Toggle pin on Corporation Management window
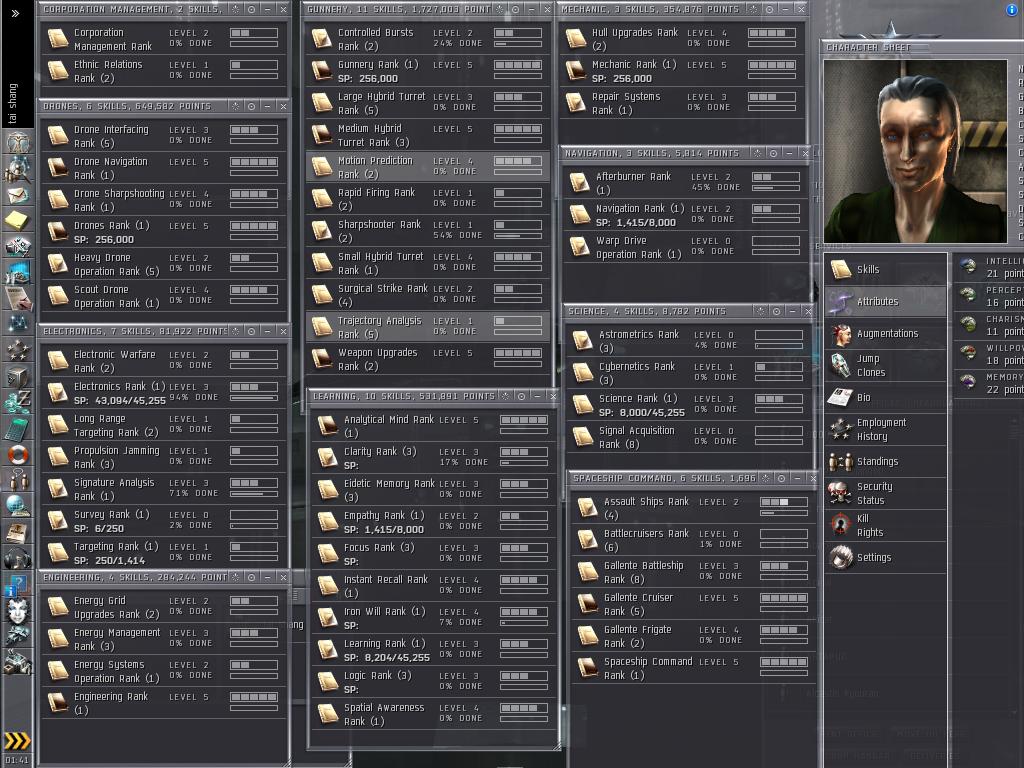The width and height of the screenshot is (1024, 768). (x=236, y=9)
